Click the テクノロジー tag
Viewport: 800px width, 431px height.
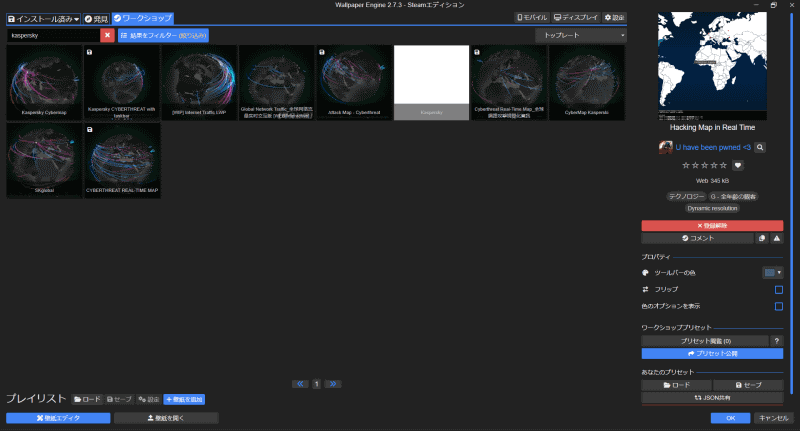pyautogui.click(x=687, y=196)
